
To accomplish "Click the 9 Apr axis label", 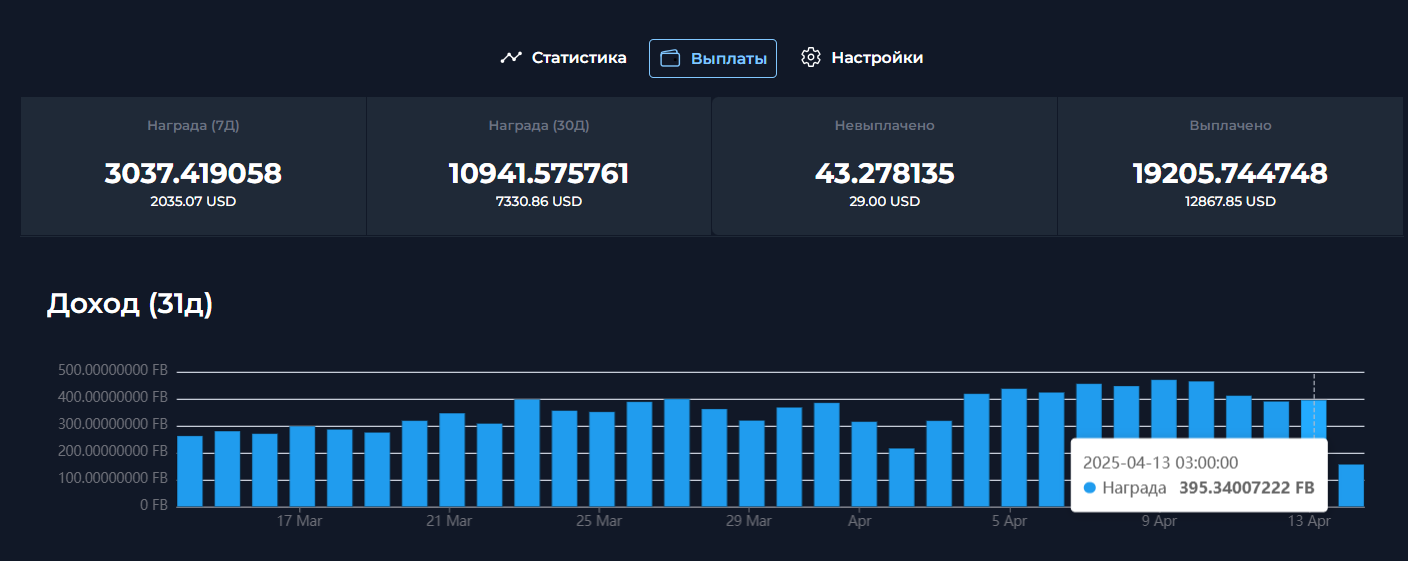I will click(1160, 521).
